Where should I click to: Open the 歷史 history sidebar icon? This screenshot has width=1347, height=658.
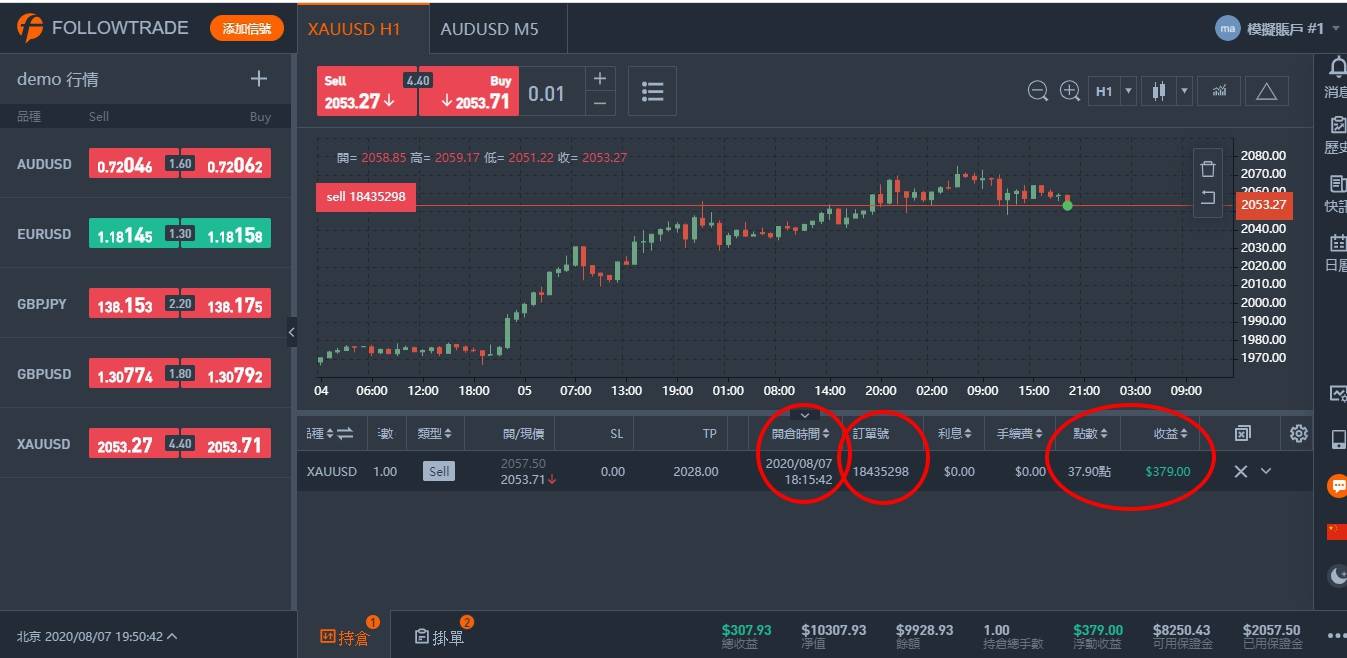pyautogui.click(x=1336, y=125)
